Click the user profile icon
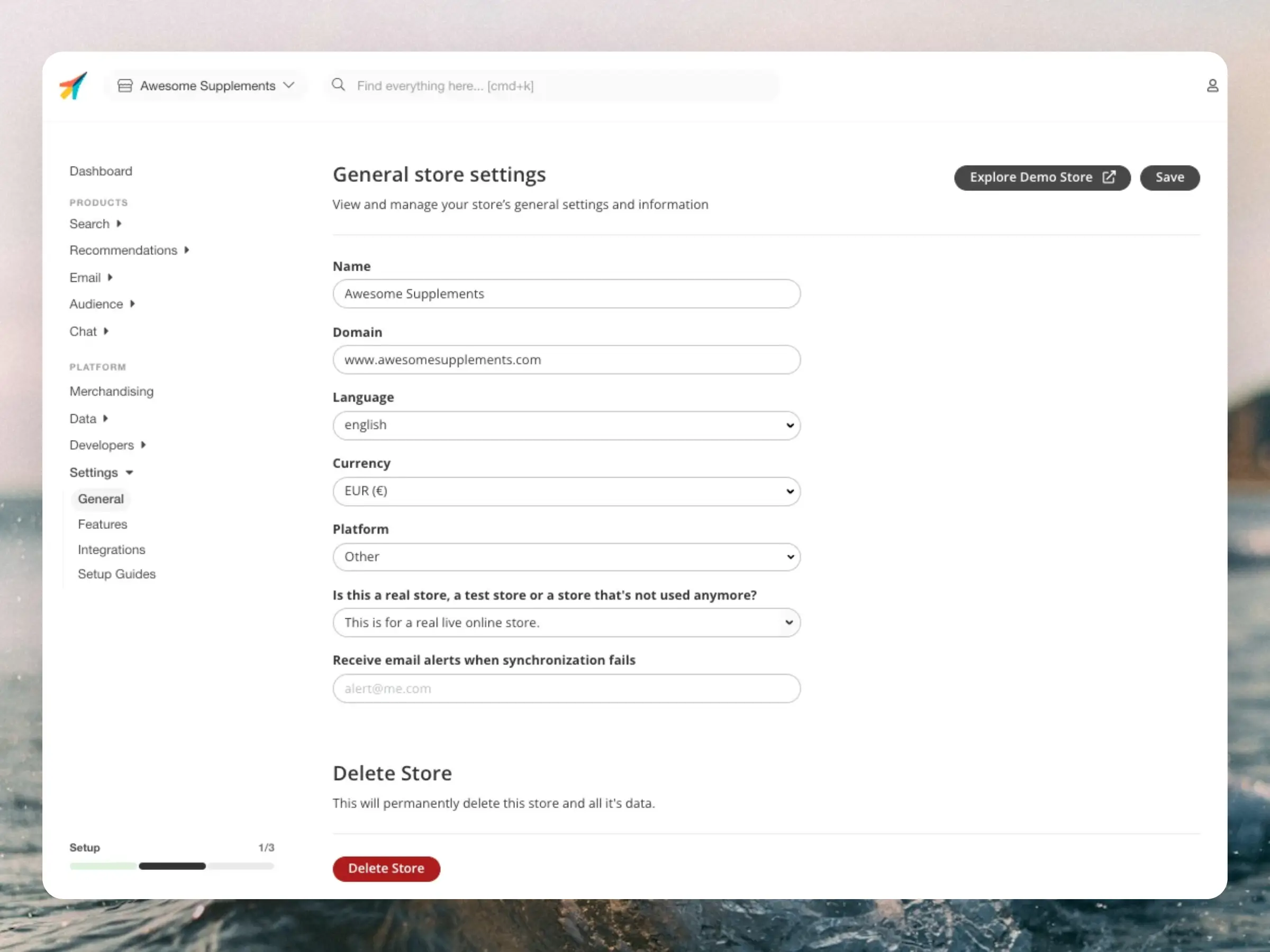The width and height of the screenshot is (1270, 952). (1212, 86)
